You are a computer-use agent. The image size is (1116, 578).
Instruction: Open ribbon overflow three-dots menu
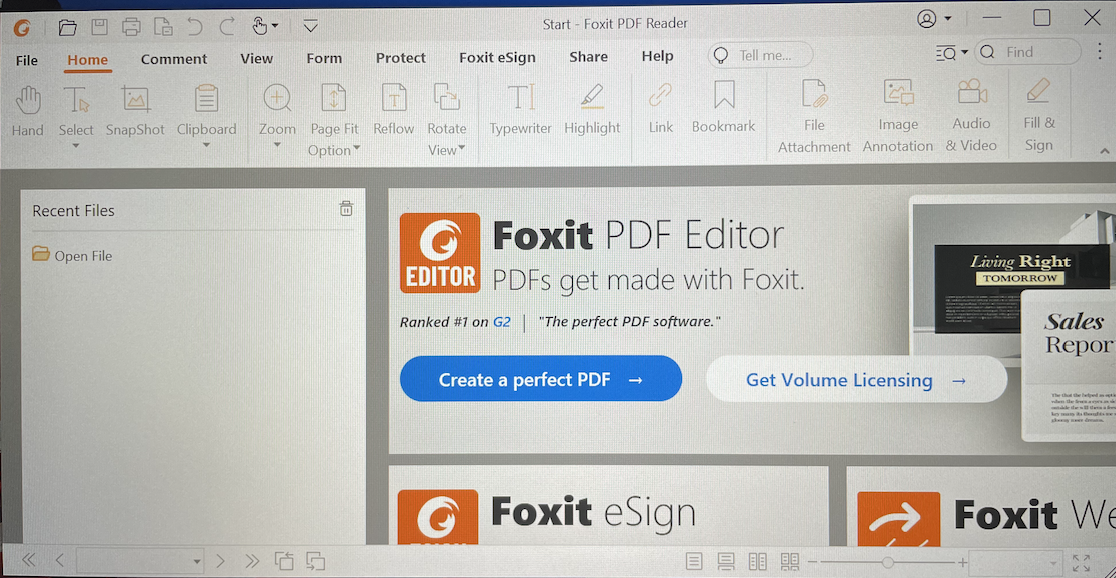pos(1102,51)
